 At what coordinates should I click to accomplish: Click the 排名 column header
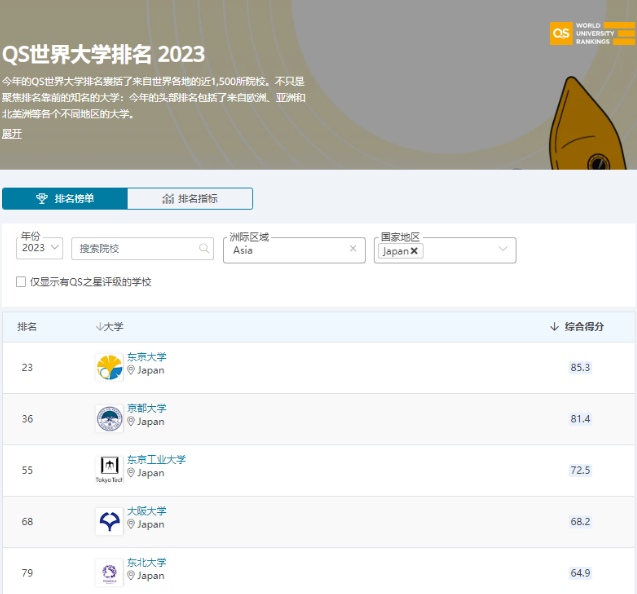(27, 327)
